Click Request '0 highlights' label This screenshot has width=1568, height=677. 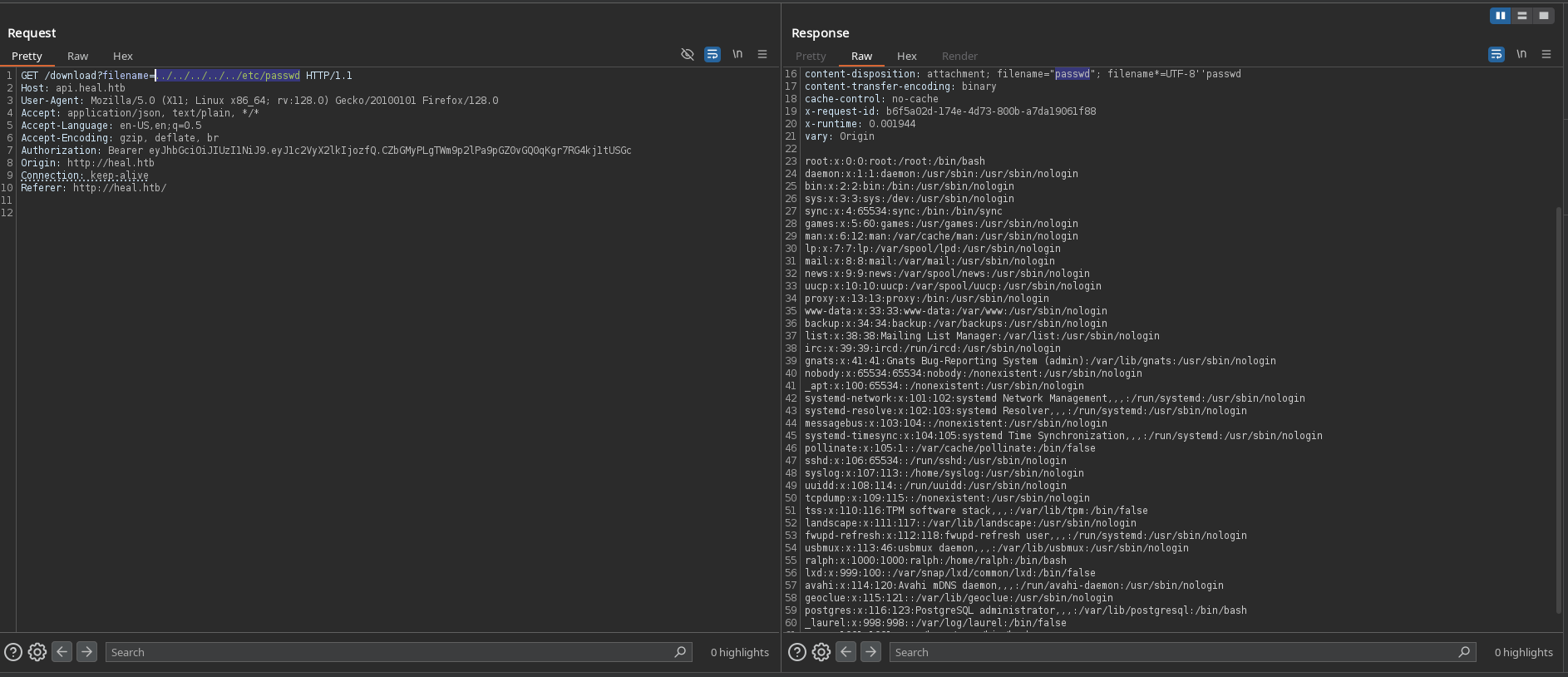(x=740, y=652)
